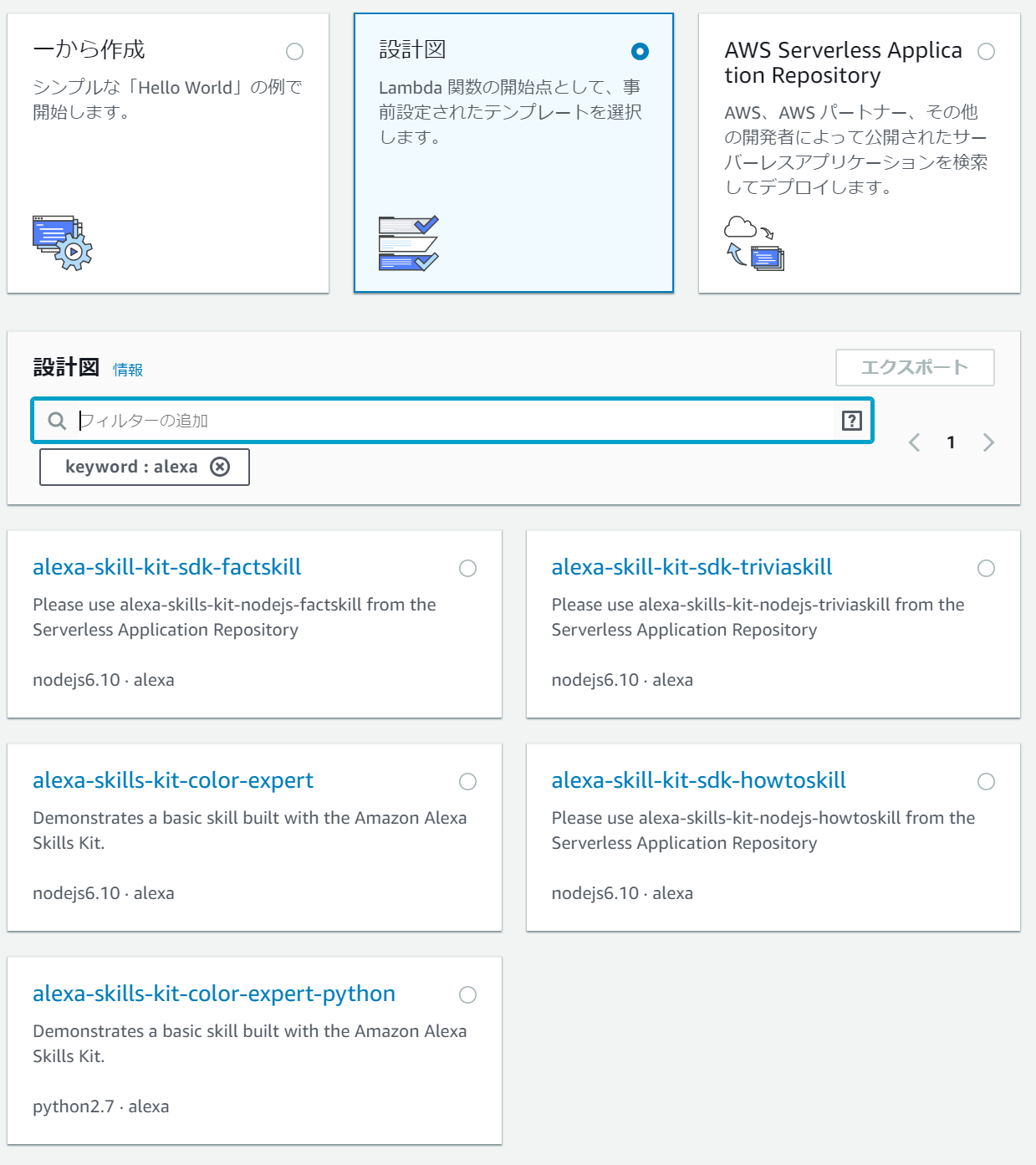Open the filter help question mark icon

[852, 421]
